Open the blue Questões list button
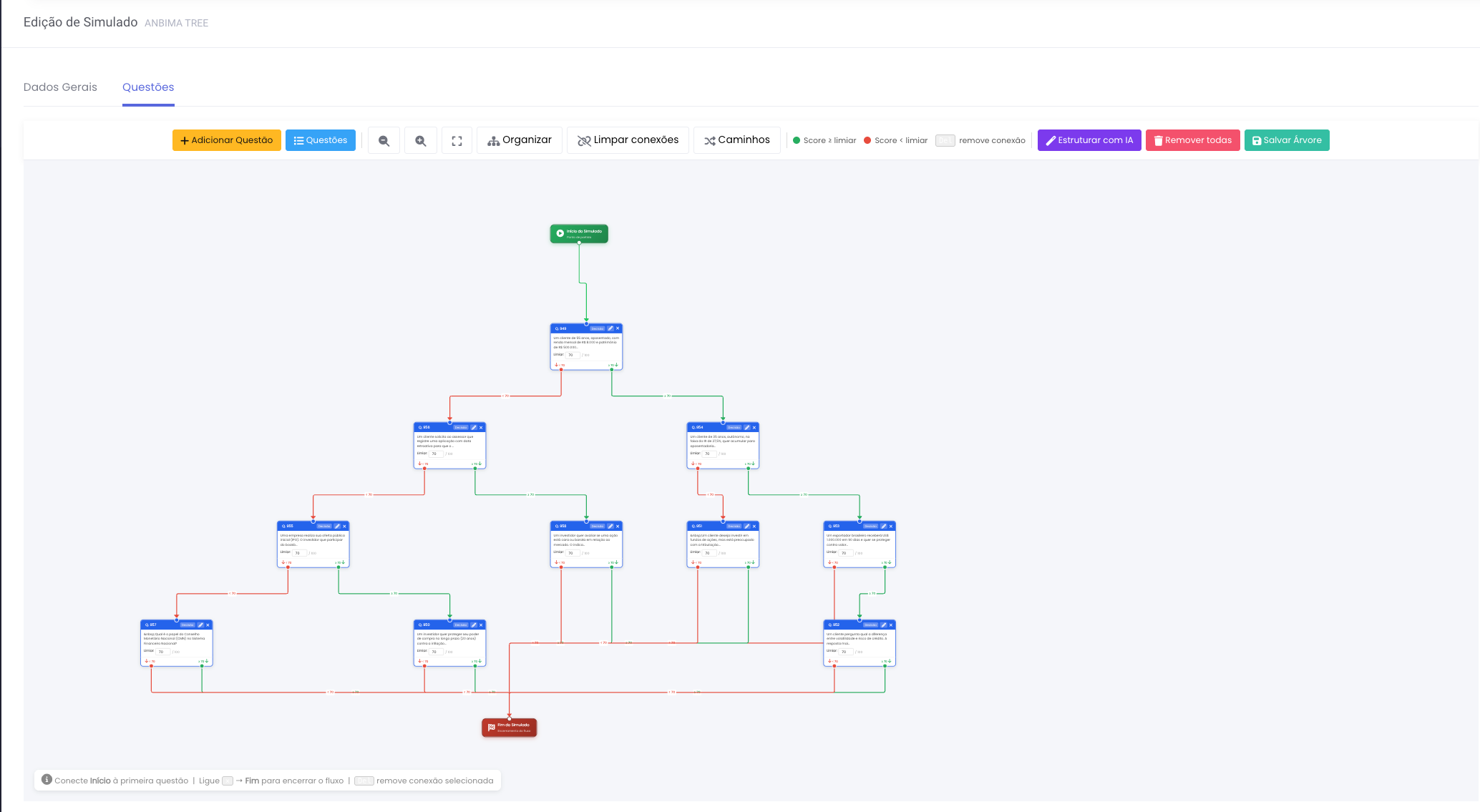Viewport: 1480px width, 812px height. (x=321, y=140)
